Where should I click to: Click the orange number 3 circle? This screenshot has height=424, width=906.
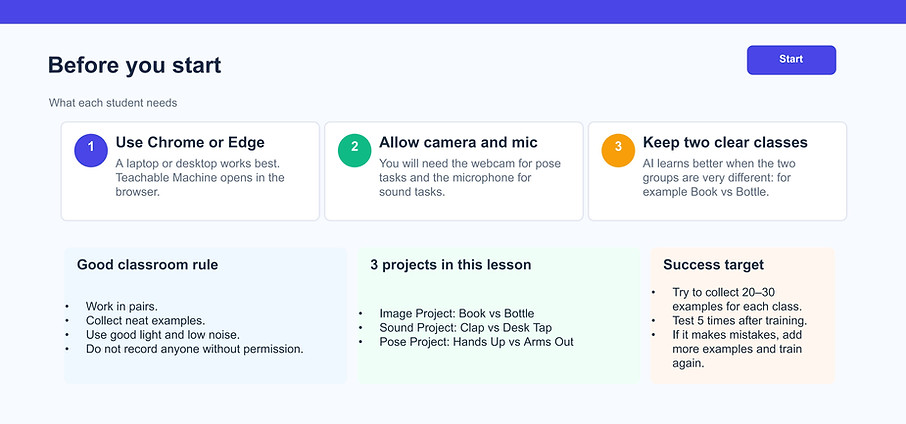click(618, 150)
